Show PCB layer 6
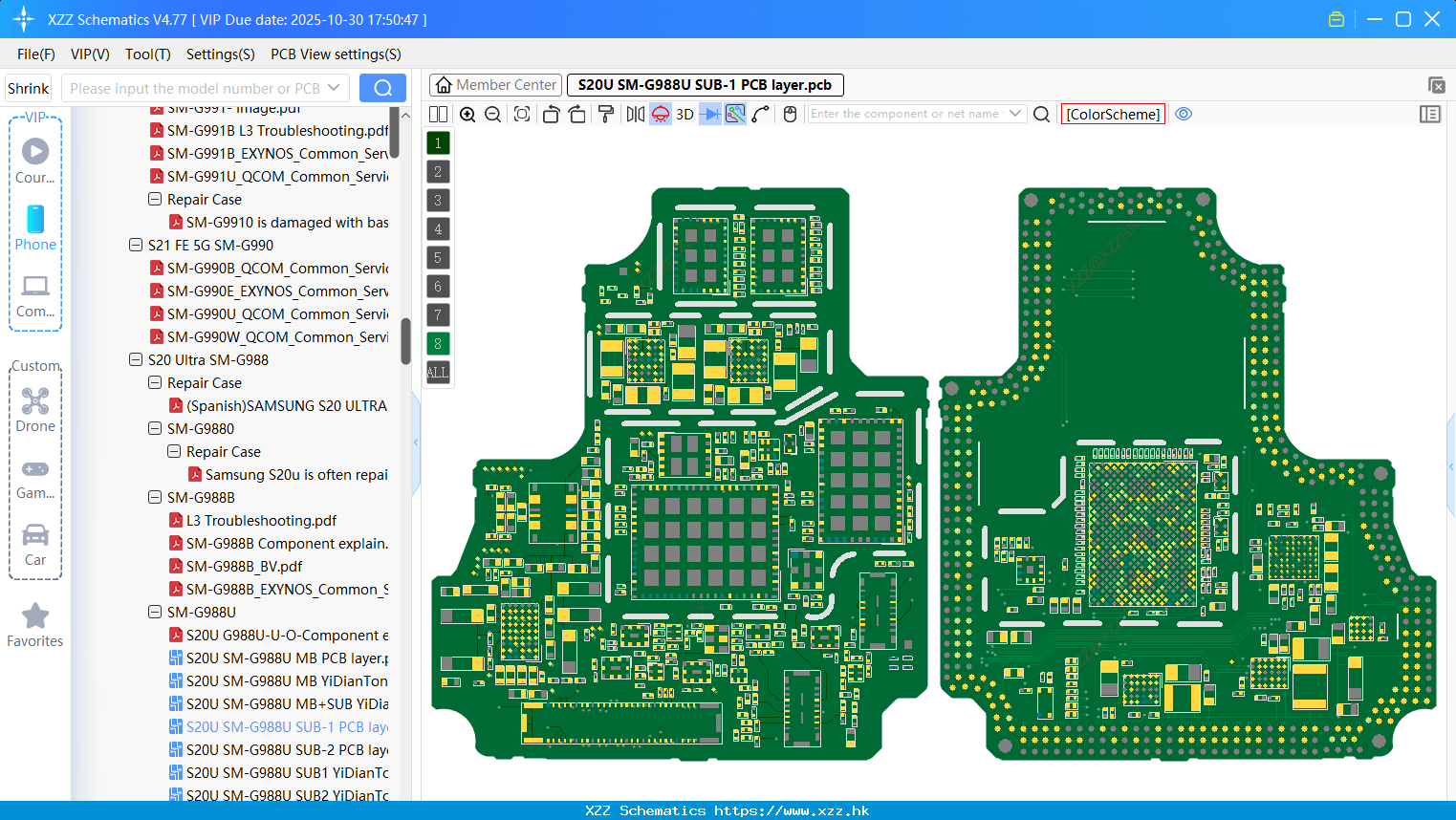Image resolution: width=1456 pixels, height=820 pixels. pyautogui.click(x=438, y=286)
